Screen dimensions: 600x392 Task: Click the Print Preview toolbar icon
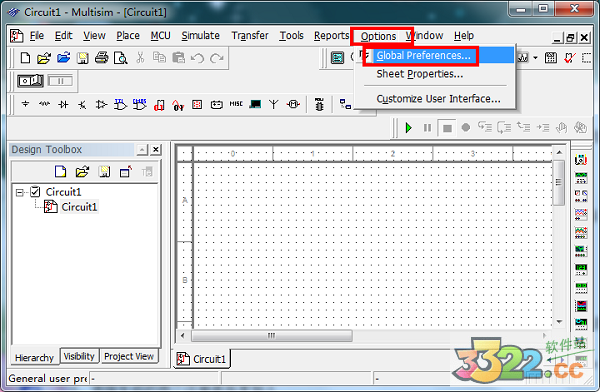(x=121, y=58)
